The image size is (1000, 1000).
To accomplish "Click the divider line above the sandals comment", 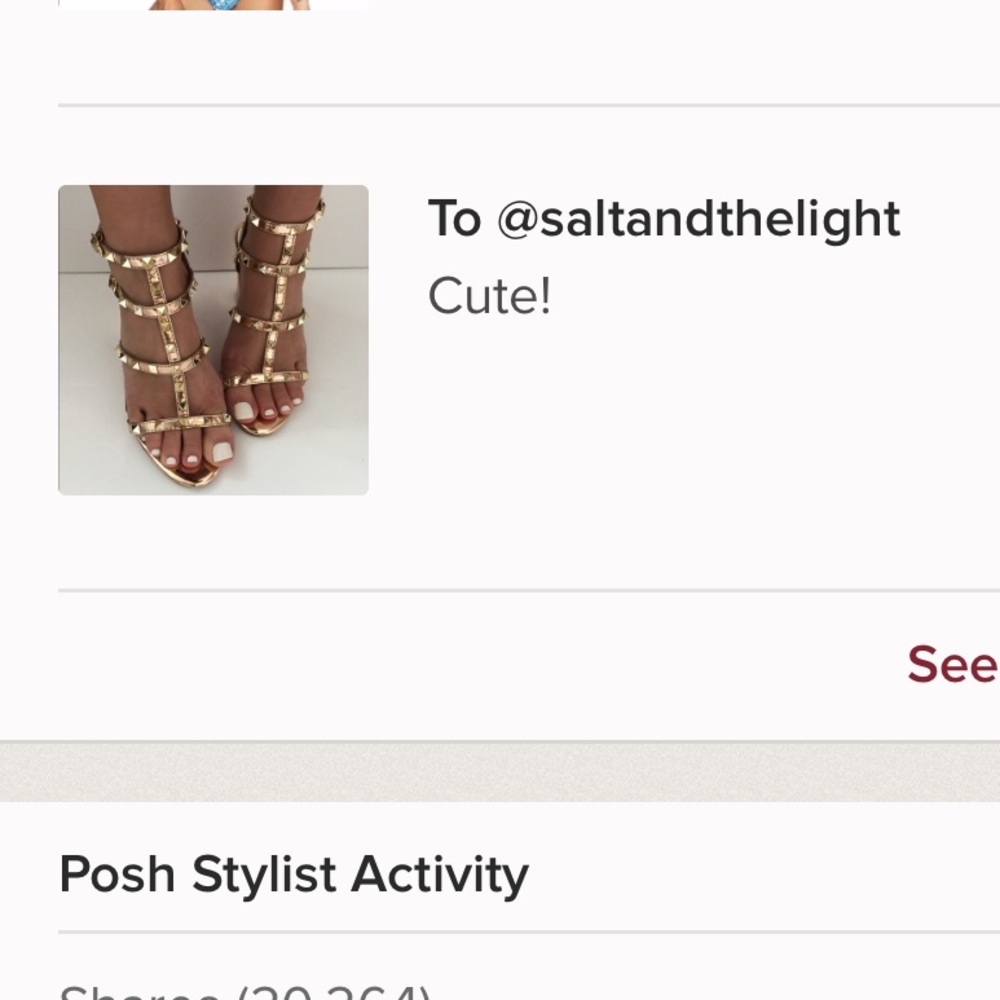I will click(500, 104).
